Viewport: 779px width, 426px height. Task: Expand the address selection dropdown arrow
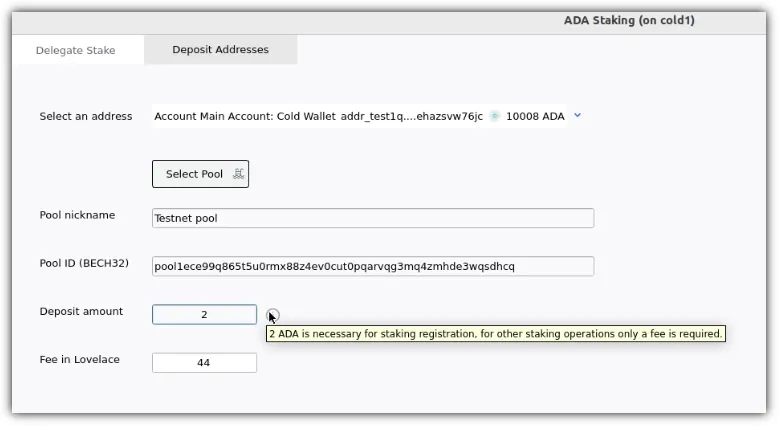(x=577, y=115)
